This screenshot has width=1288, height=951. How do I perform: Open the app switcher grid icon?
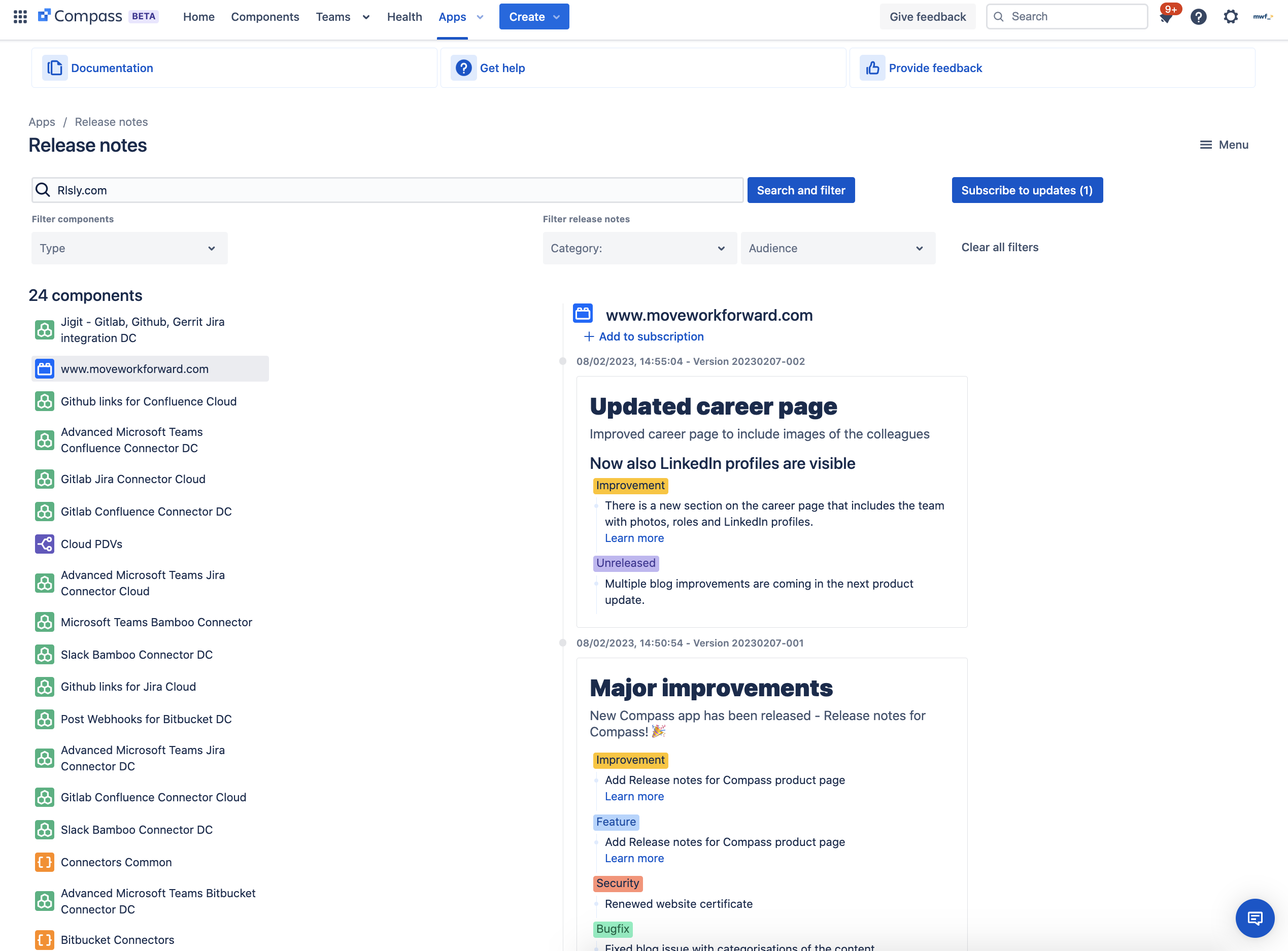(20, 17)
